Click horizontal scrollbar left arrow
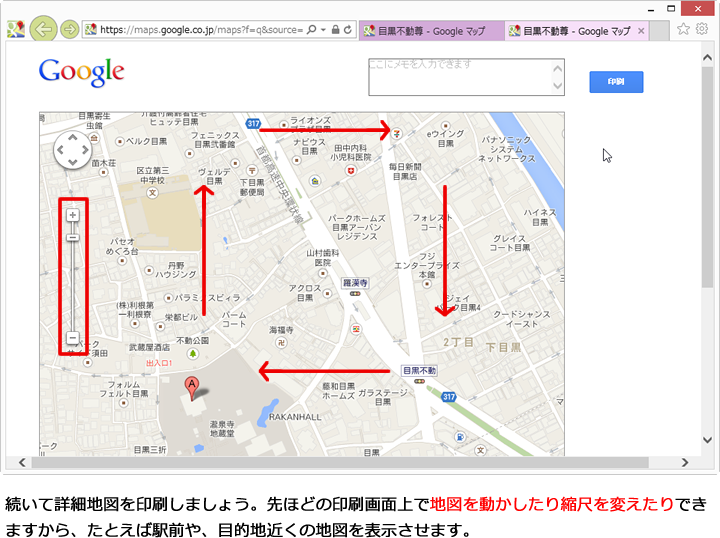Viewport: 720px width, 538px height. coord(22,462)
